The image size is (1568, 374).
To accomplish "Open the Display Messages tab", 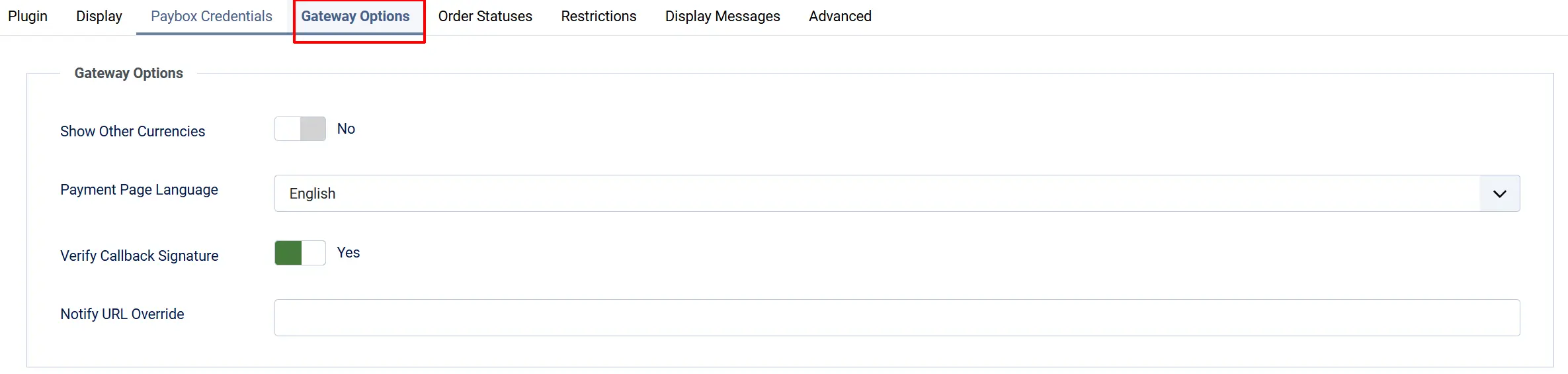I will click(723, 17).
